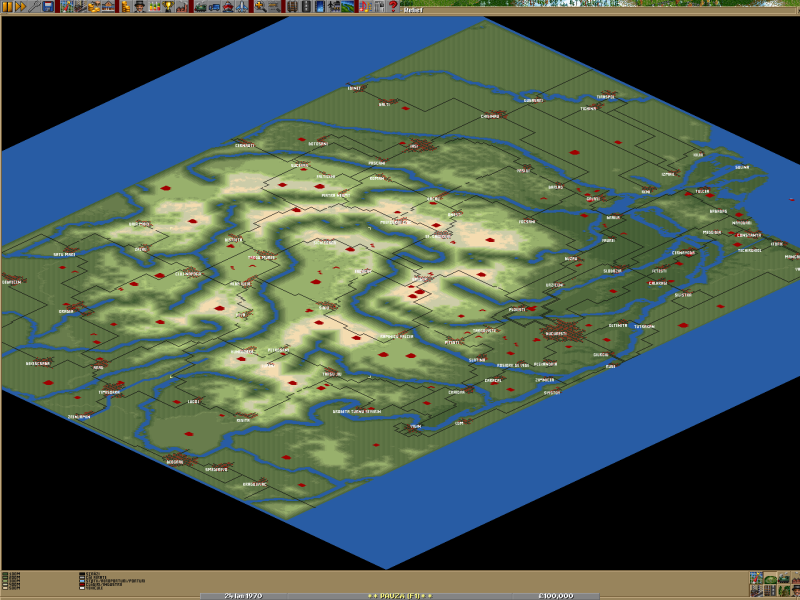
Task: Click the KRAGUJEVAC town label on map
Action: [255, 484]
